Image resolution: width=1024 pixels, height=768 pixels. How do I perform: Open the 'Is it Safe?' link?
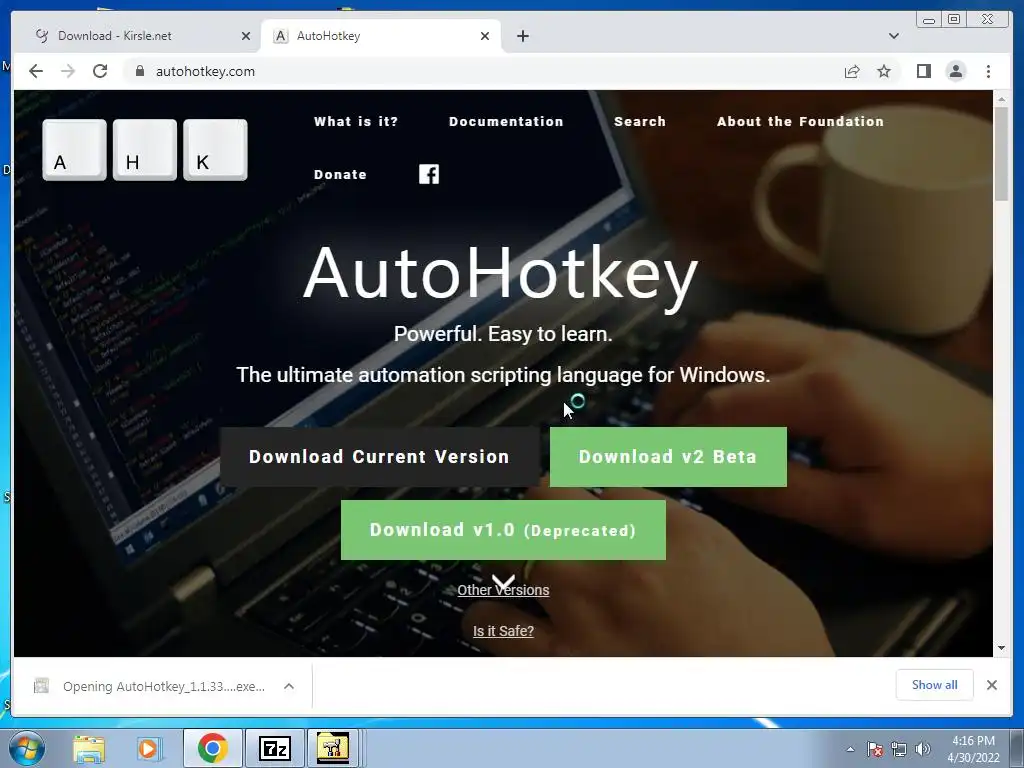point(503,631)
